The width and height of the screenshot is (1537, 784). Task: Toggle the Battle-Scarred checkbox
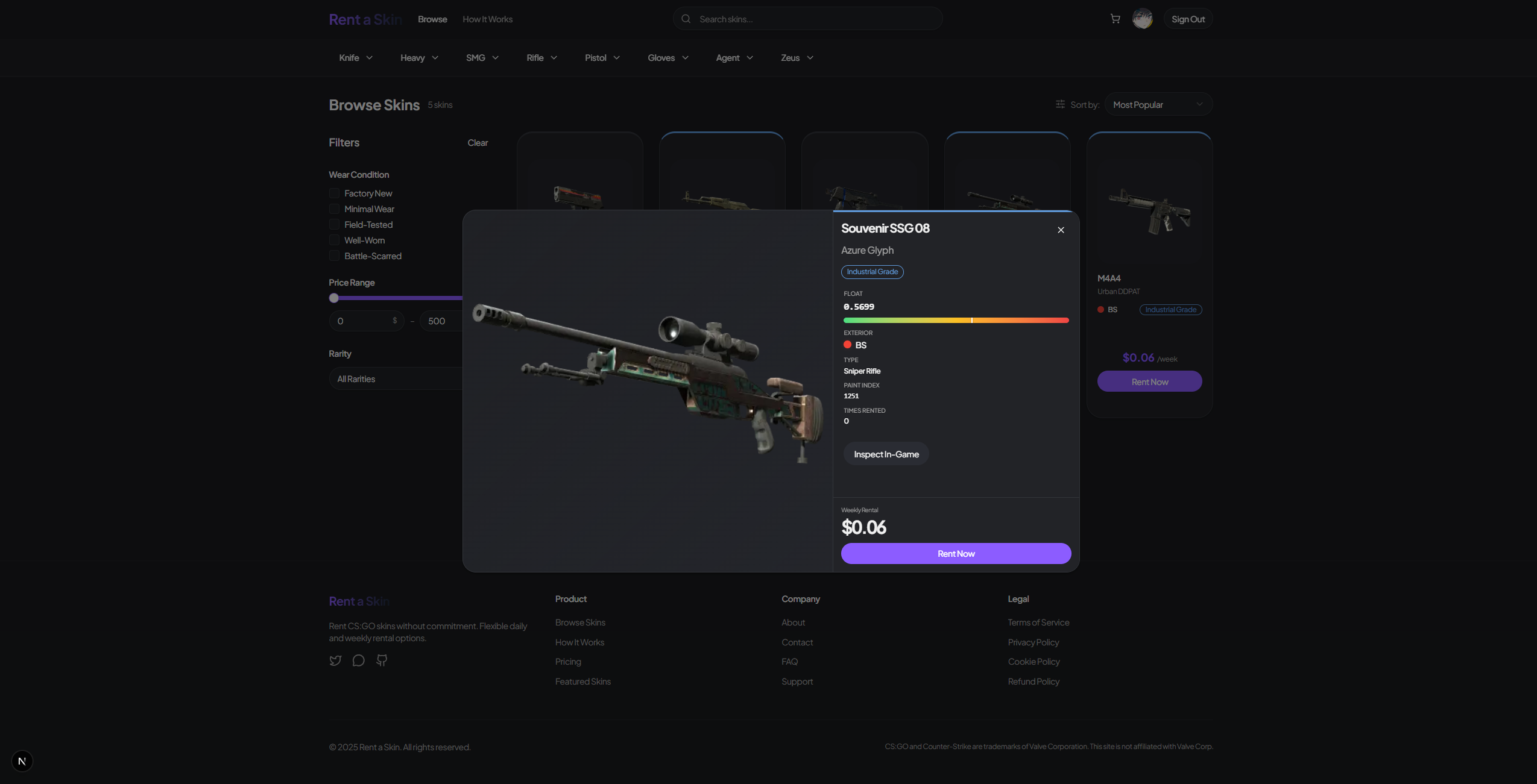(x=334, y=256)
